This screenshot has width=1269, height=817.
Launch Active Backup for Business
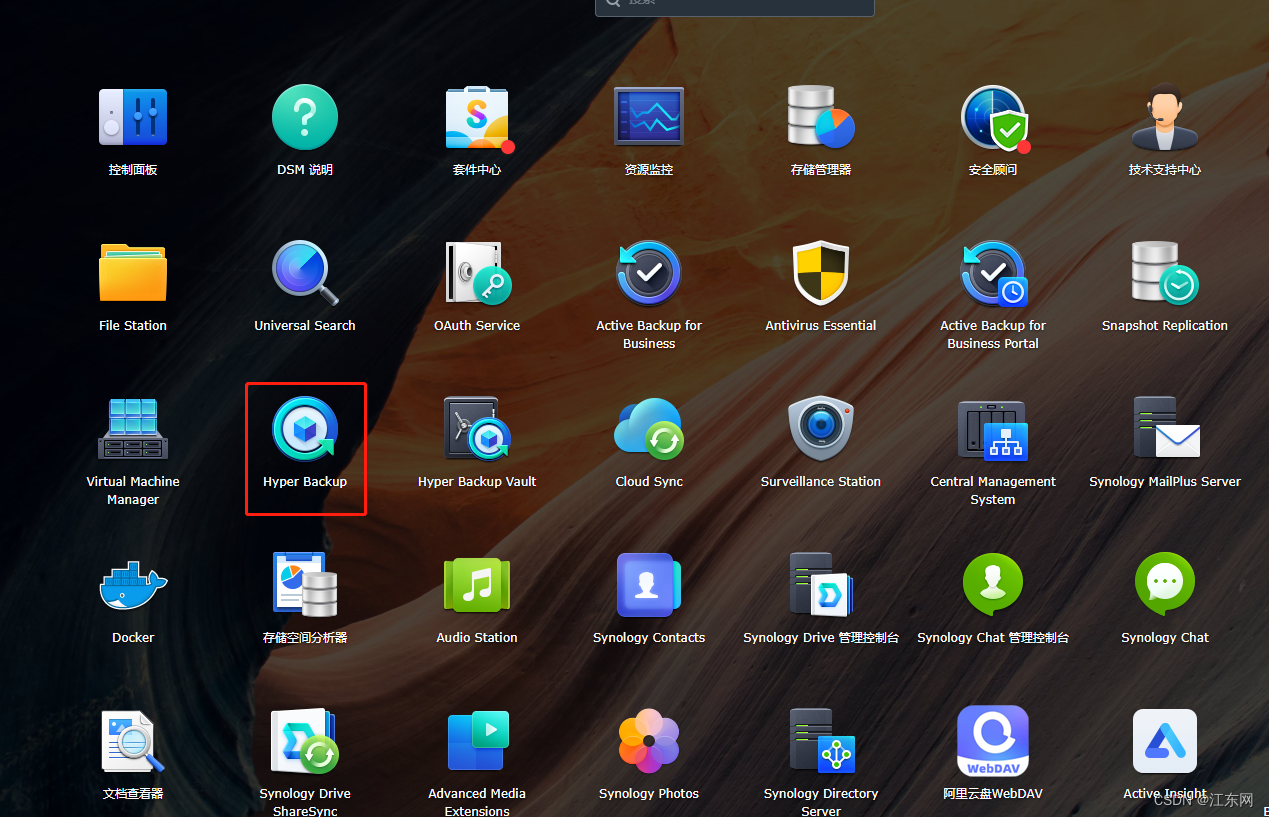pyautogui.click(x=649, y=273)
